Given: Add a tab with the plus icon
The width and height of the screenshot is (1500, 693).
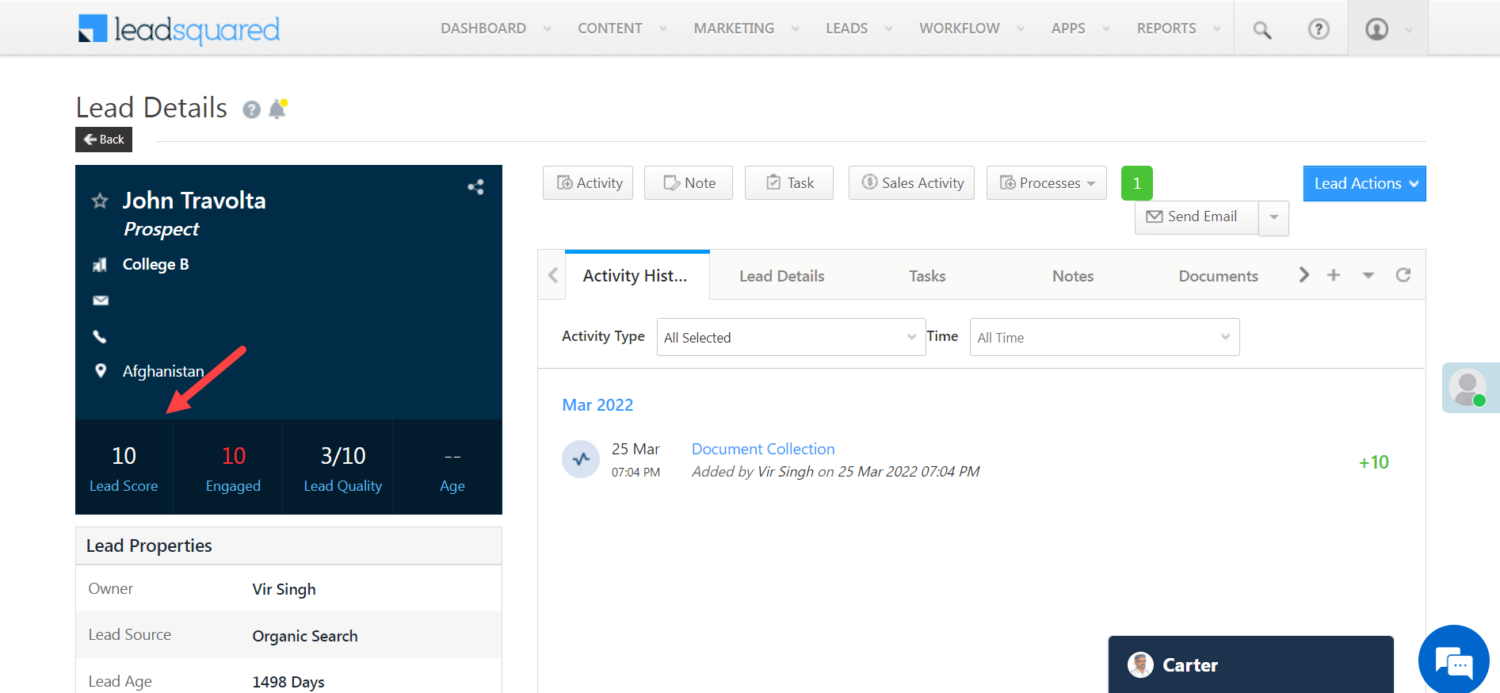Looking at the screenshot, I should [1334, 274].
